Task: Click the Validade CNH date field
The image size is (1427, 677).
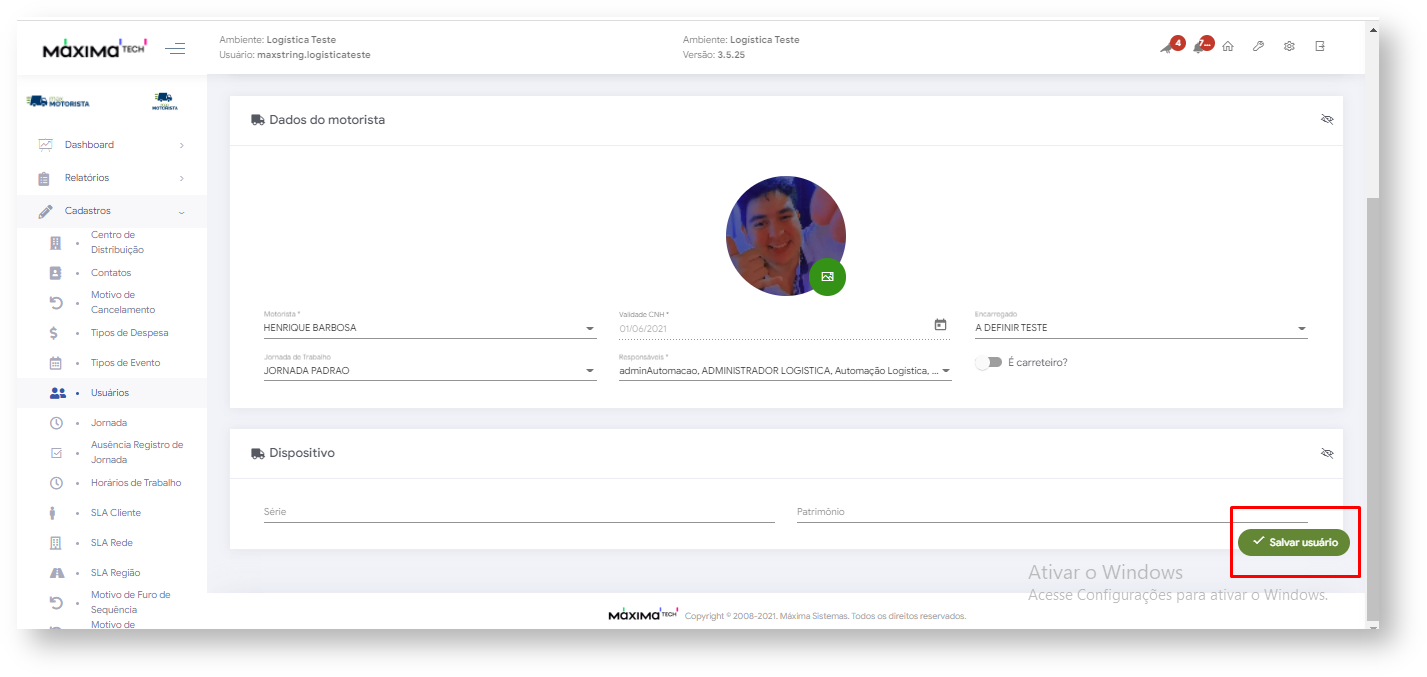Action: tap(785, 328)
